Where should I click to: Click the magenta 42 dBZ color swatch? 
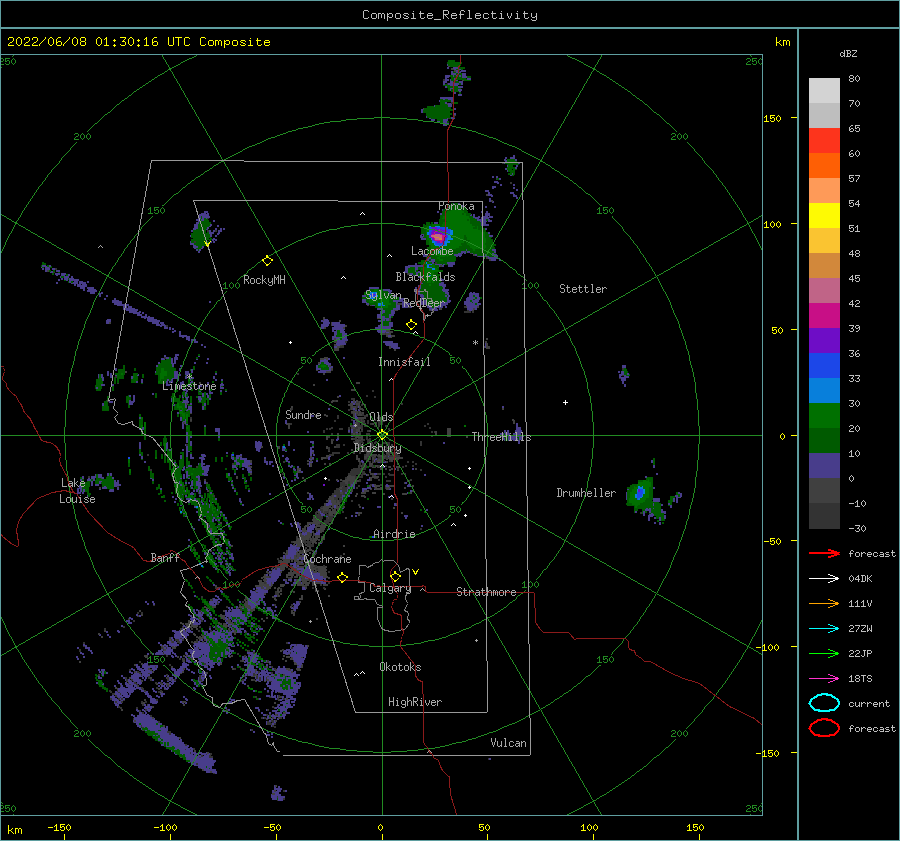pos(824,316)
